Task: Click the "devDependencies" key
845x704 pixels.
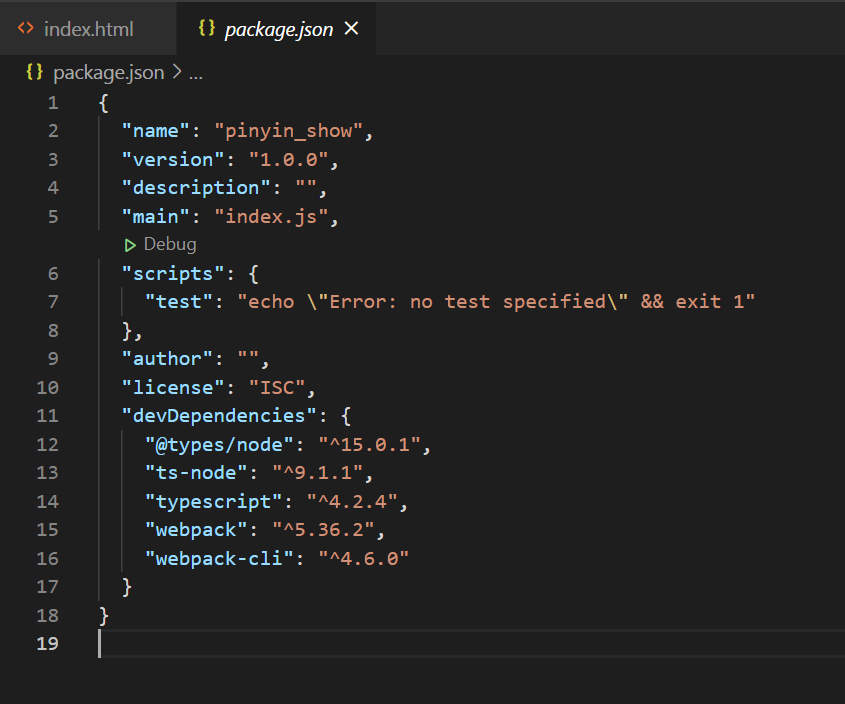Action: point(219,416)
